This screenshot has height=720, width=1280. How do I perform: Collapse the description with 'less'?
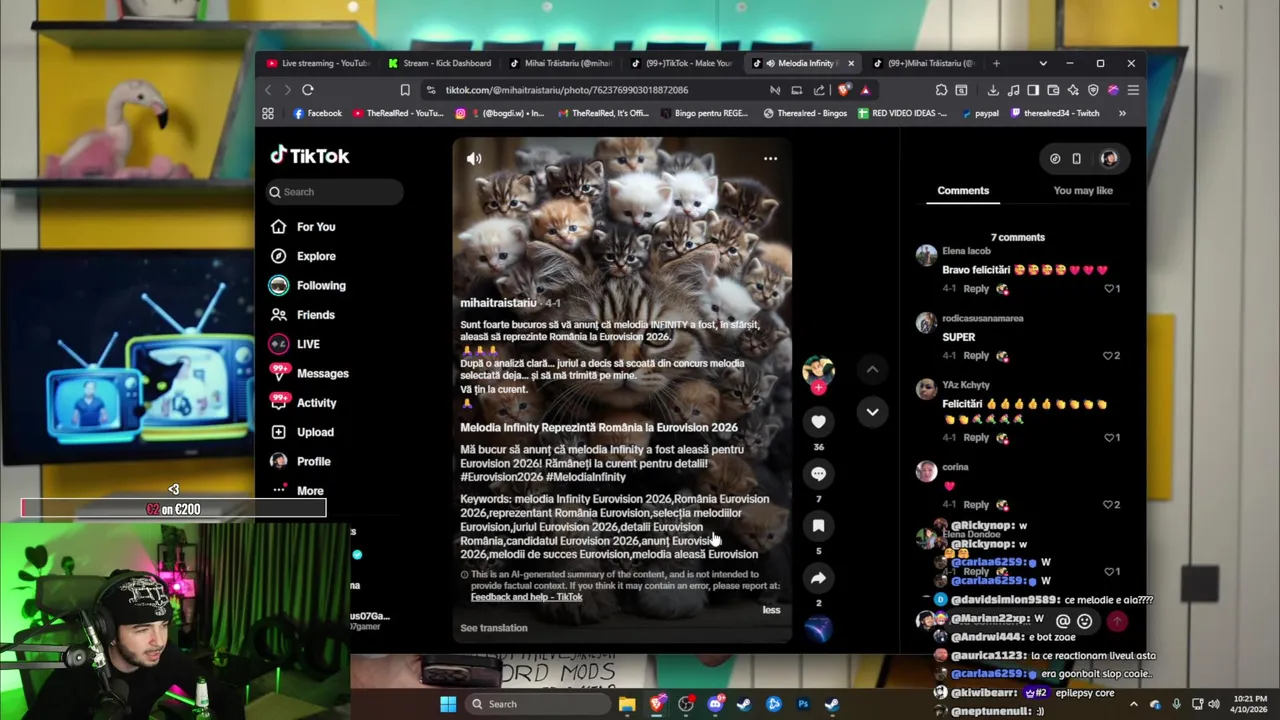coord(771,610)
